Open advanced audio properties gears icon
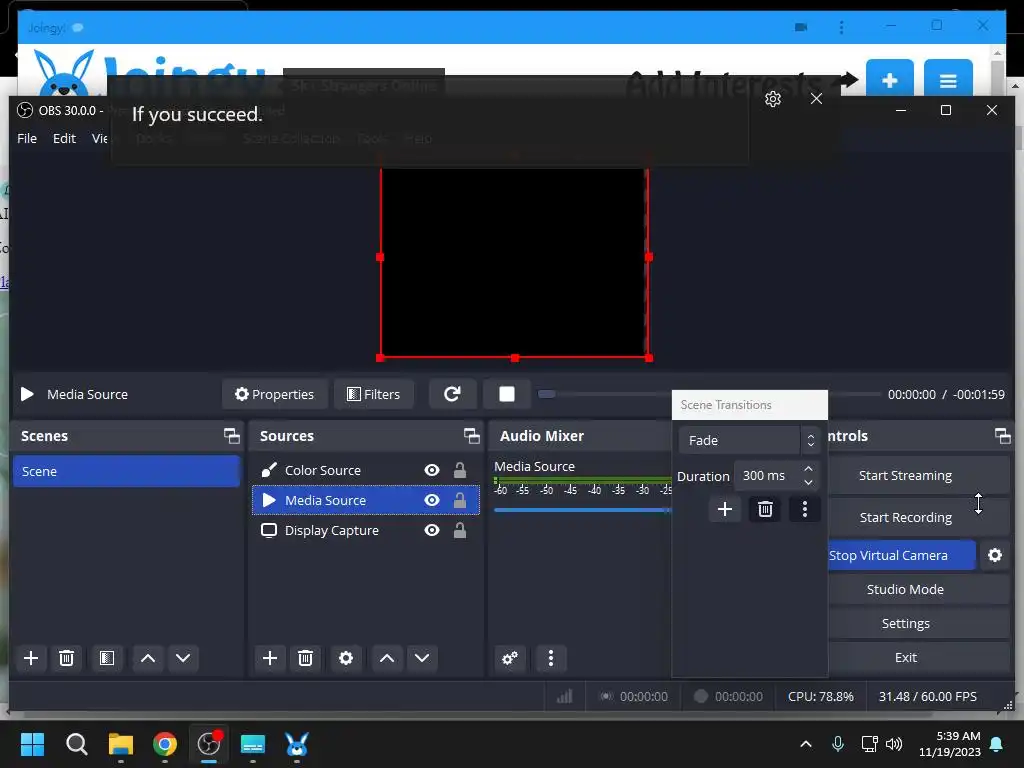Image resolution: width=1024 pixels, height=768 pixels. coord(509,658)
